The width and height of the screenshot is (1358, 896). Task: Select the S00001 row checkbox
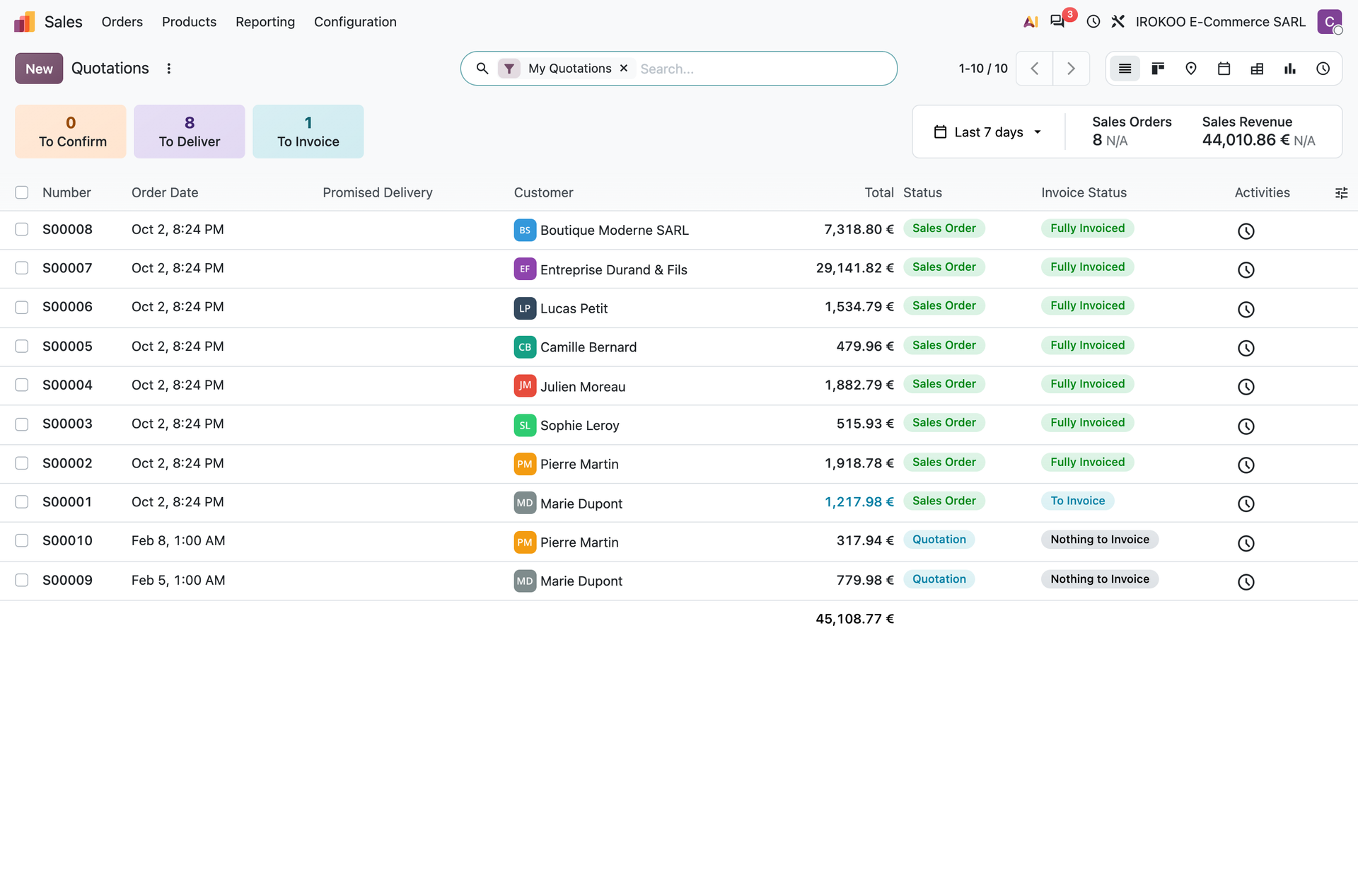[x=22, y=501]
